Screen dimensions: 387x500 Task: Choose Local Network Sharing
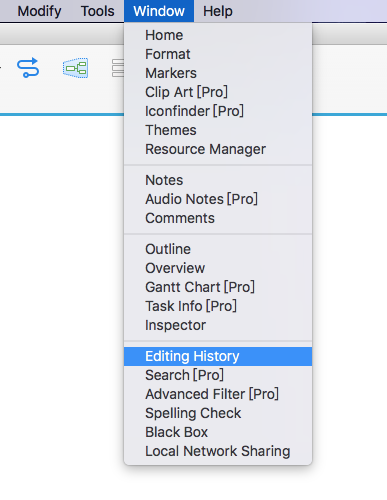click(x=218, y=451)
